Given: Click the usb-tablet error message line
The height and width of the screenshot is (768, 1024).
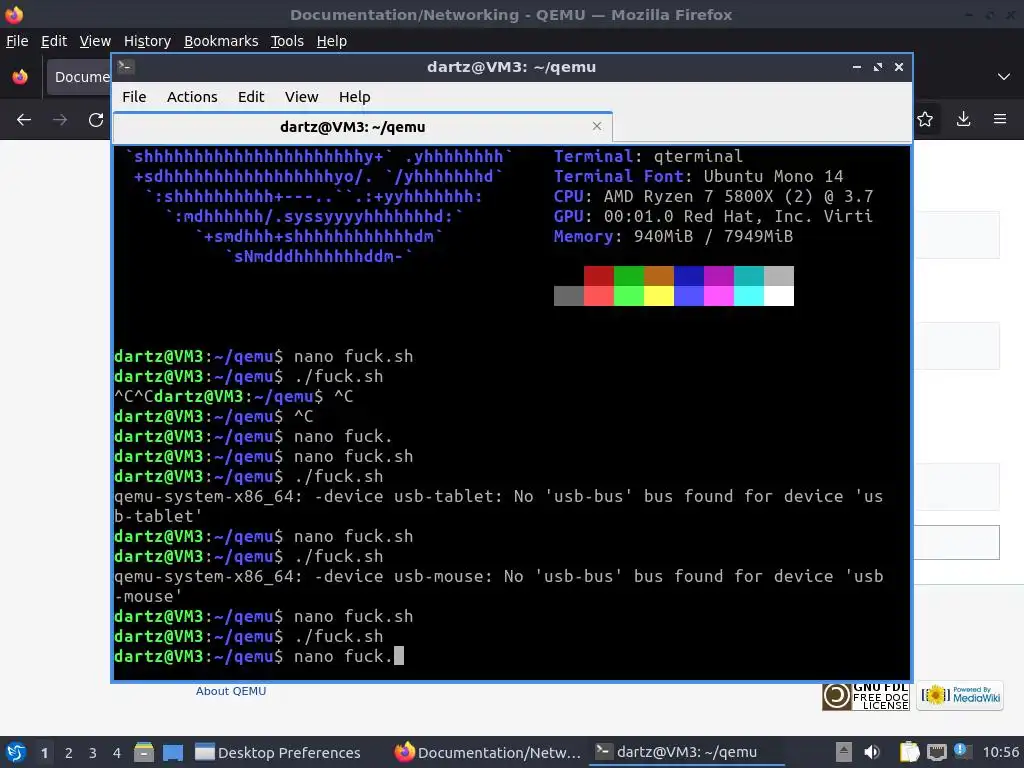Looking at the screenshot, I should pyautogui.click(x=498, y=506).
